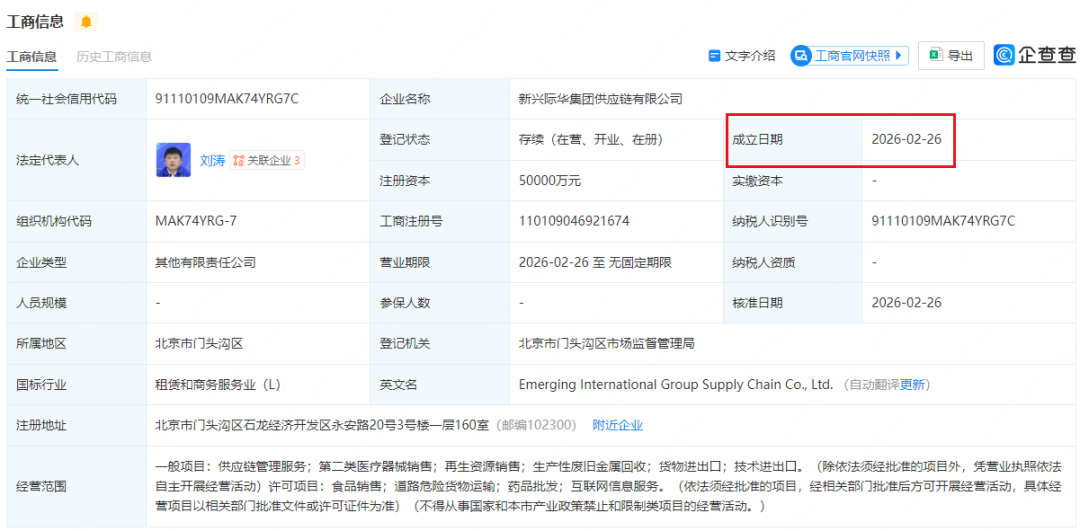Select the 所属地区 value 北京市门头沟区
Screen dimensions: 1080x531
[200, 344]
